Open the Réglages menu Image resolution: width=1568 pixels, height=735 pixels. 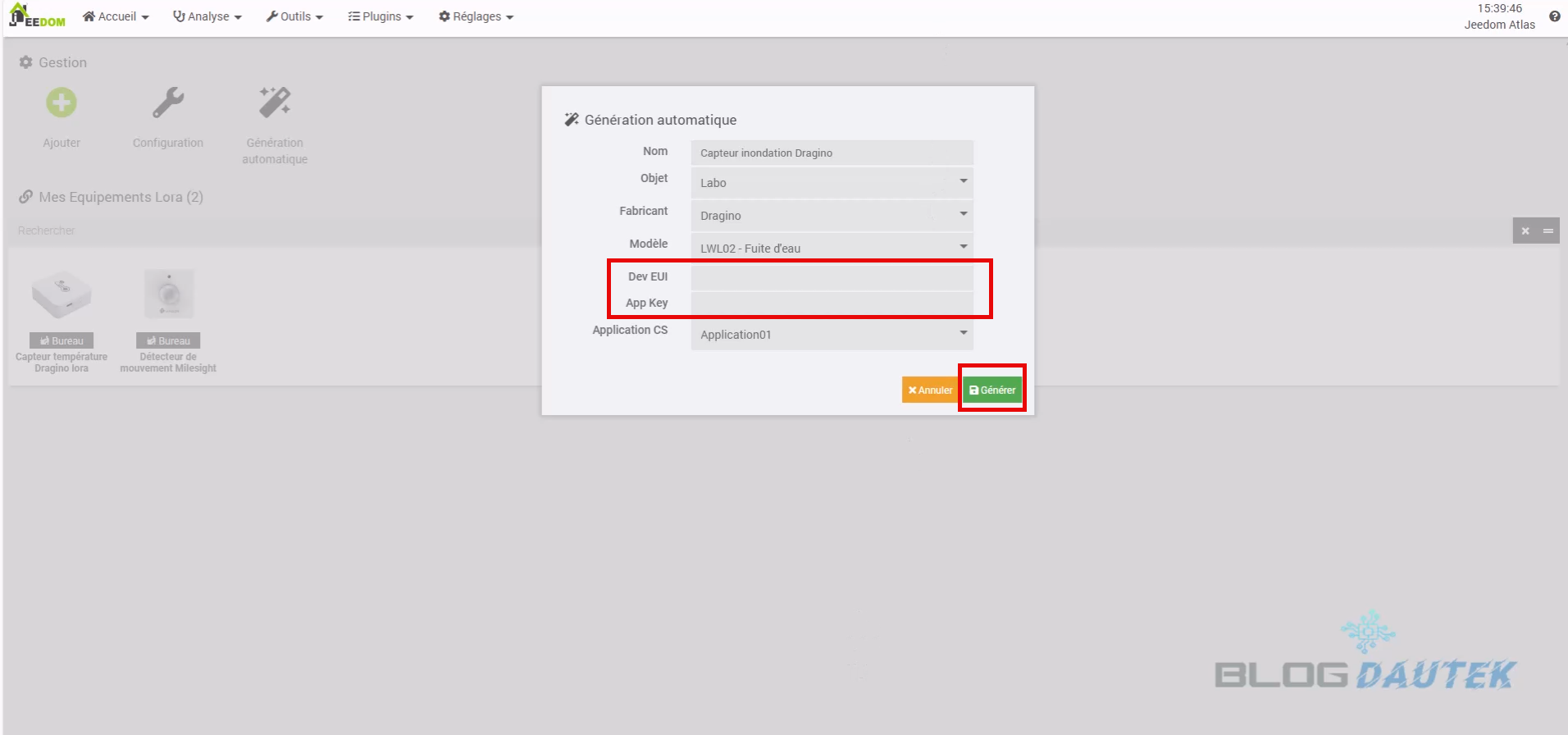[476, 16]
